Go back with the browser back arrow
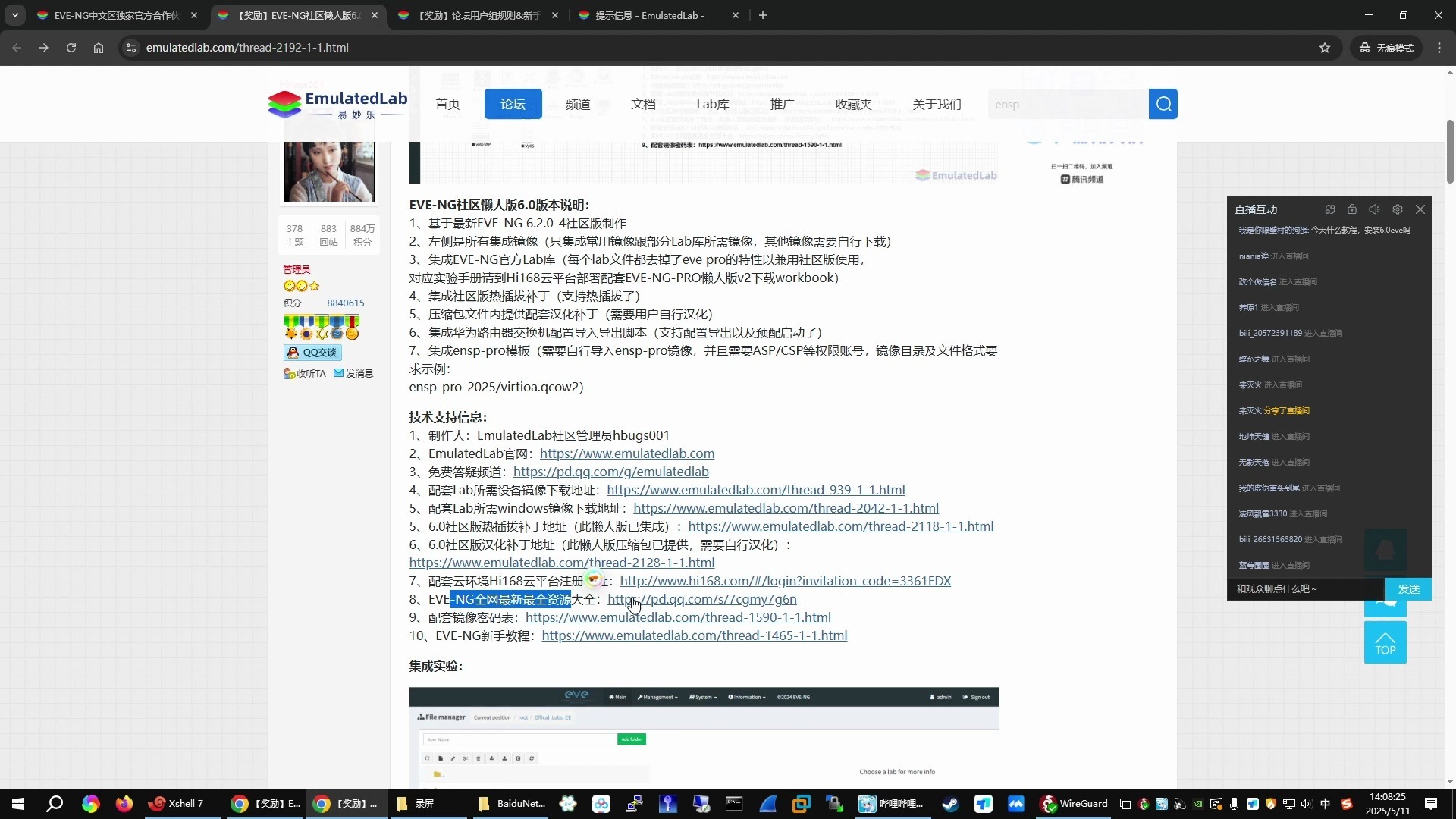The image size is (1456, 819). click(17, 48)
